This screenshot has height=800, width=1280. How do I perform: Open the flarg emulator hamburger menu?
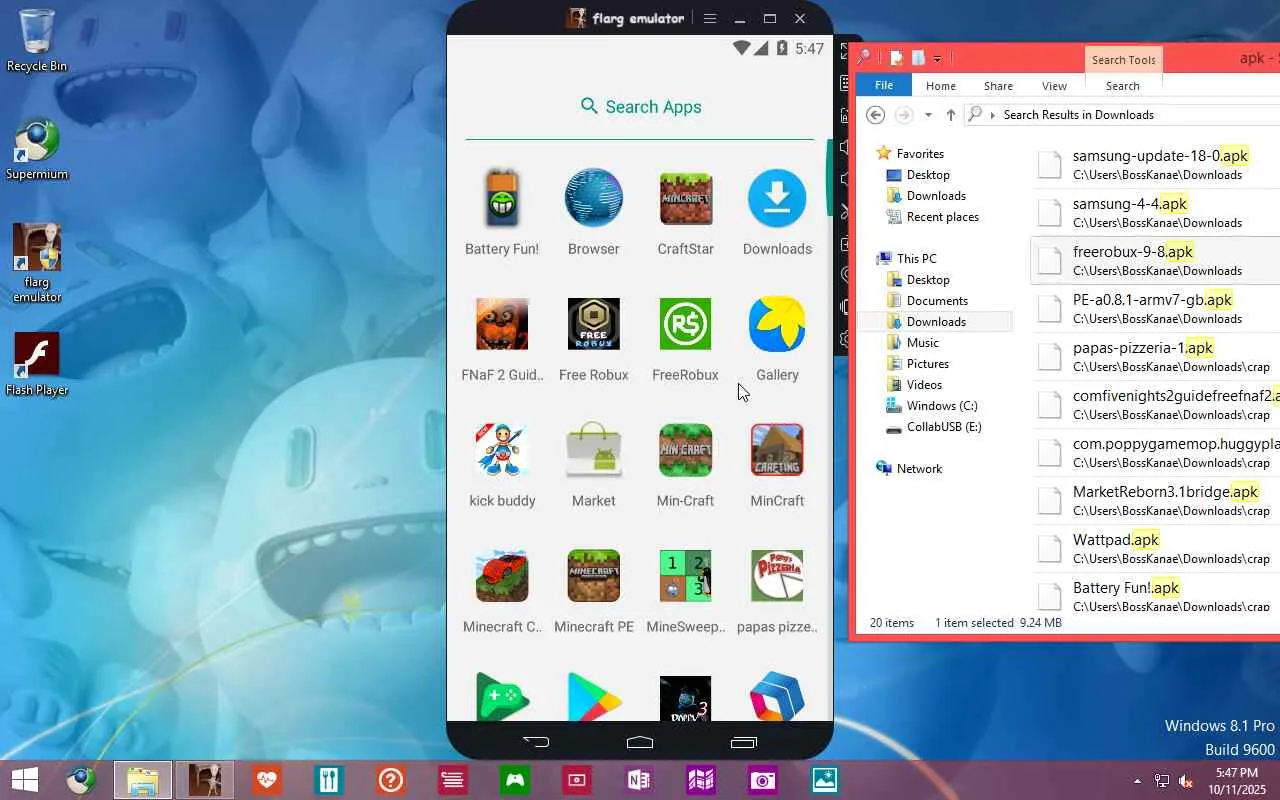tap(710, 18)
